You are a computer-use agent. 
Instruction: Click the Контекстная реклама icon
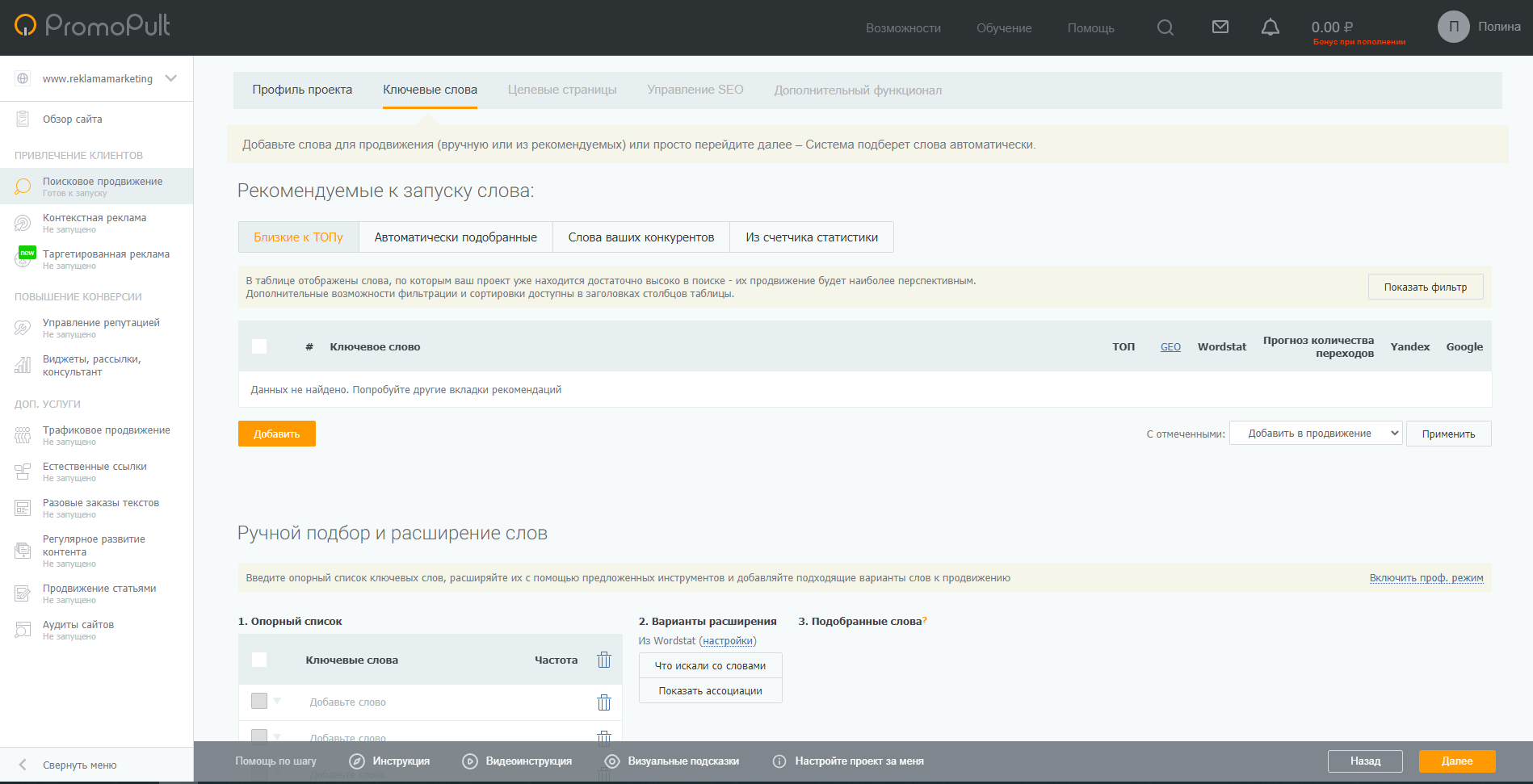point(23,223)
